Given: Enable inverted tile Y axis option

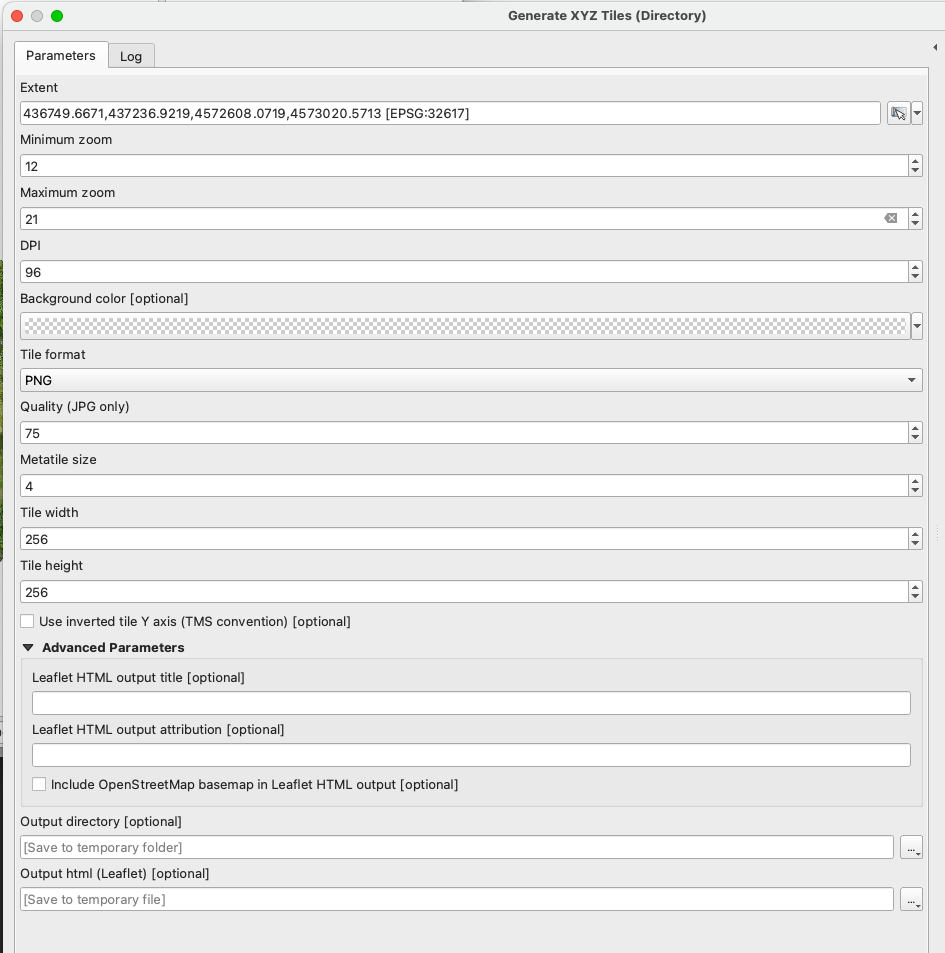Looking at the screenshot, I should 27,621.
